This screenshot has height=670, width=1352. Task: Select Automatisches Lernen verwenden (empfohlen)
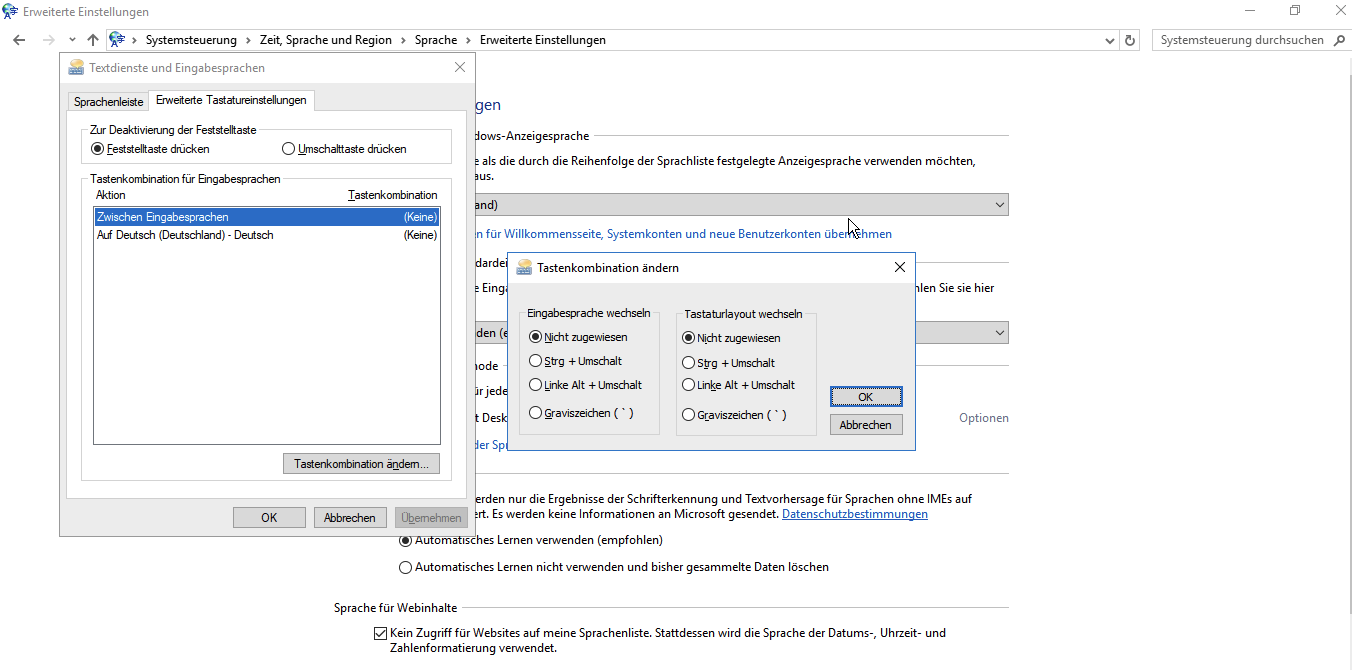531,540
